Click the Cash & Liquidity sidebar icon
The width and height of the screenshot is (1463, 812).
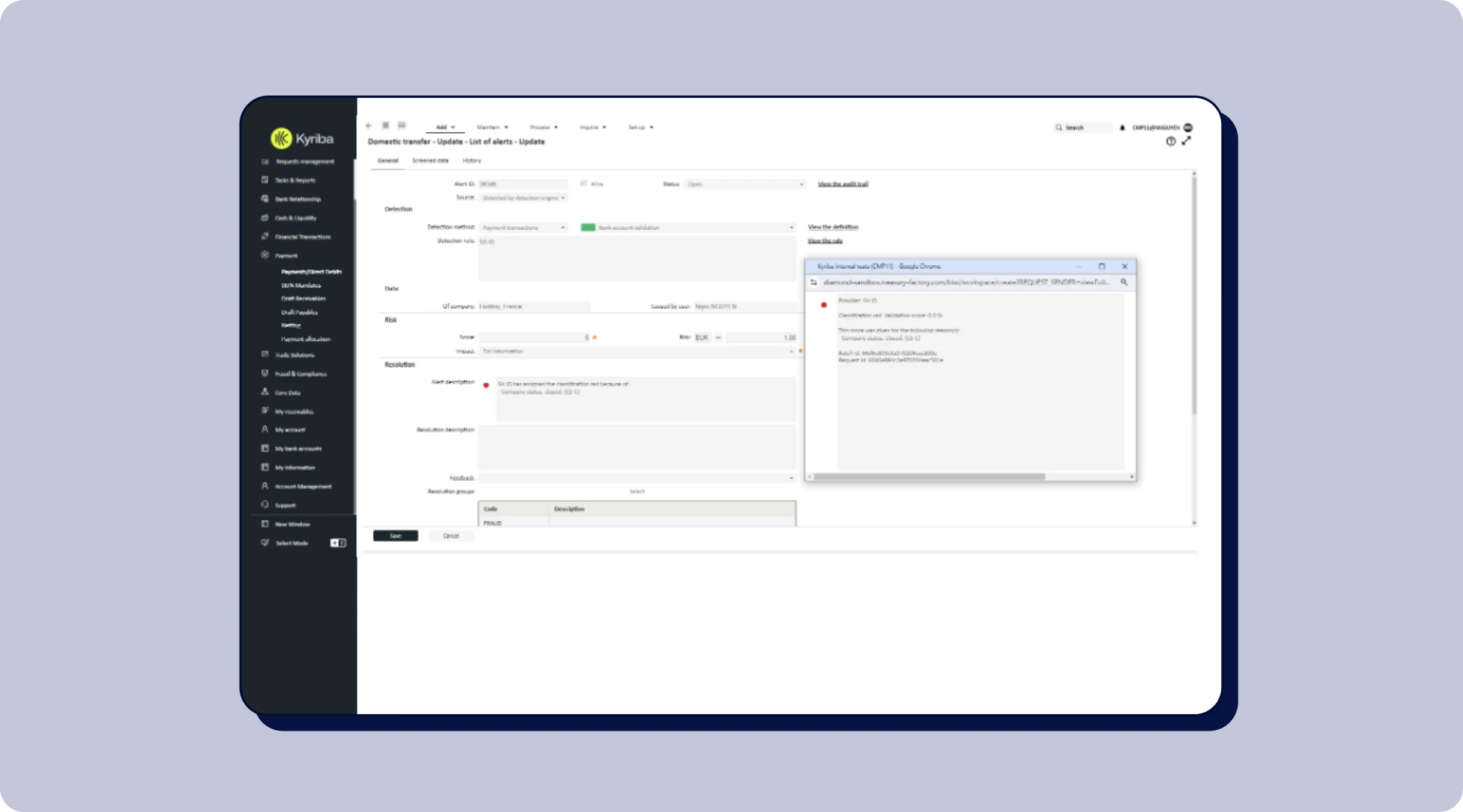click(x=265, y=218)
